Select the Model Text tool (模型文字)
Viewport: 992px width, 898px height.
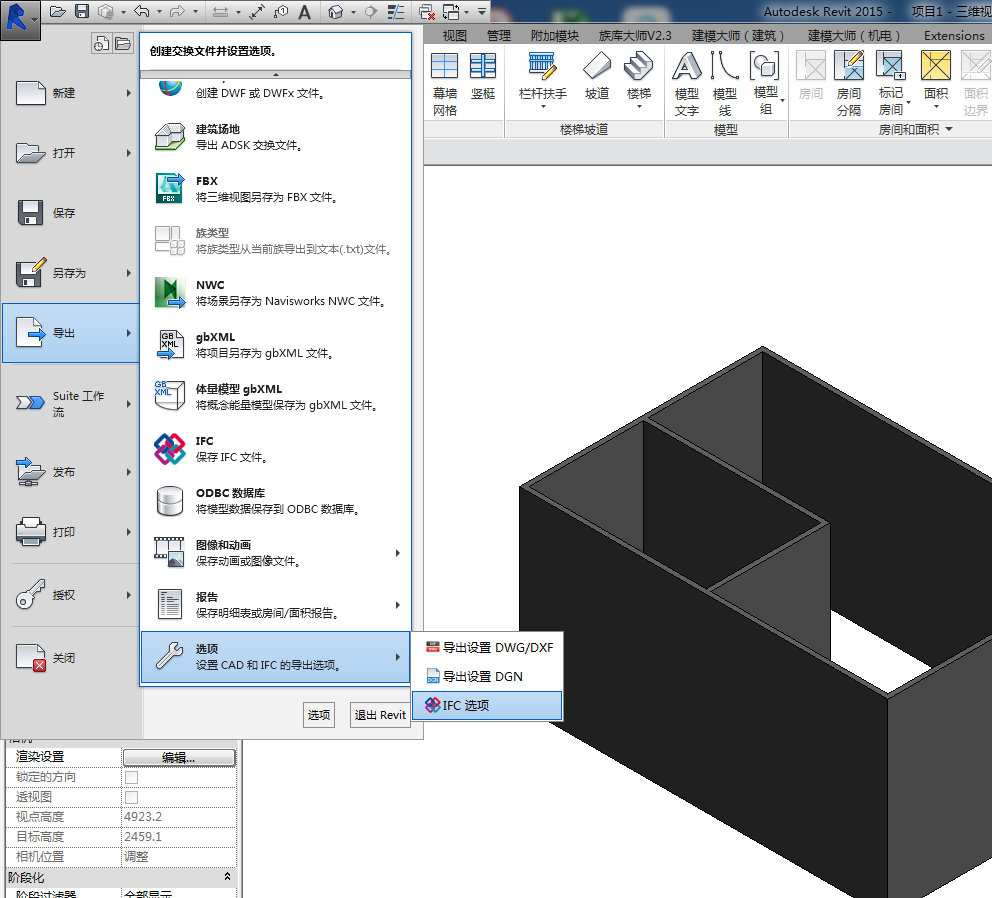[686, 85]
